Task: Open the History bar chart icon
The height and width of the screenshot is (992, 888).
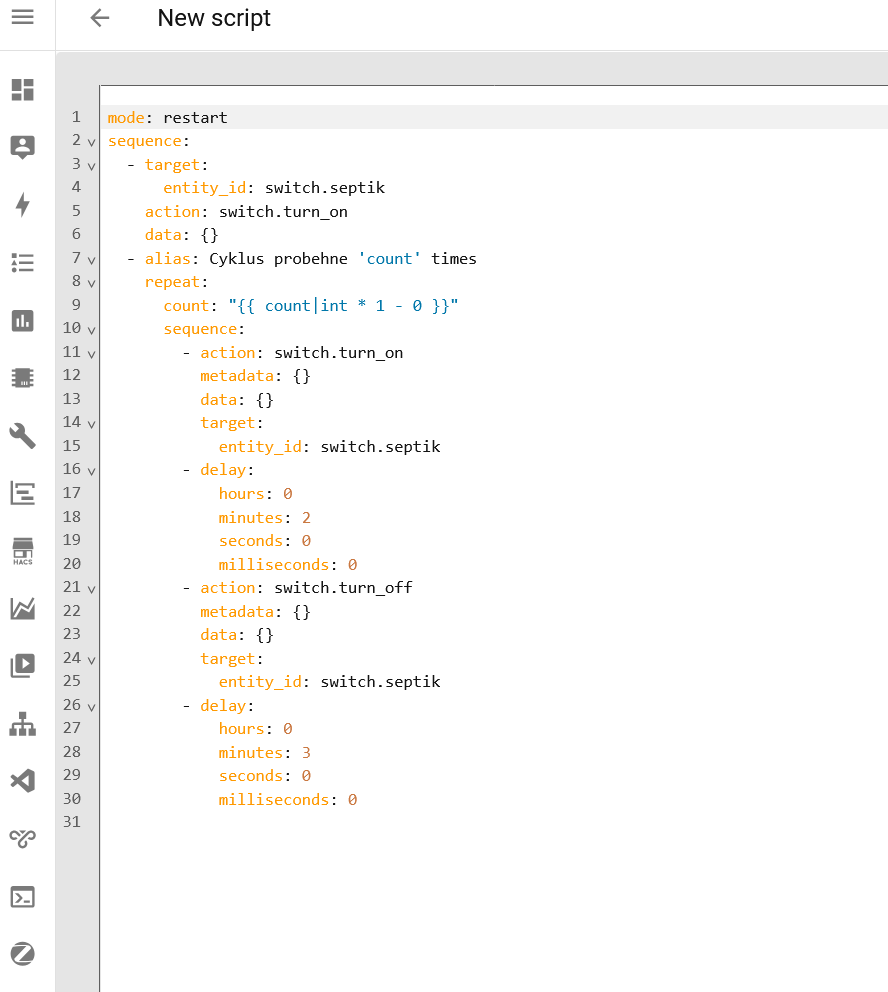Action: point(22,320)
